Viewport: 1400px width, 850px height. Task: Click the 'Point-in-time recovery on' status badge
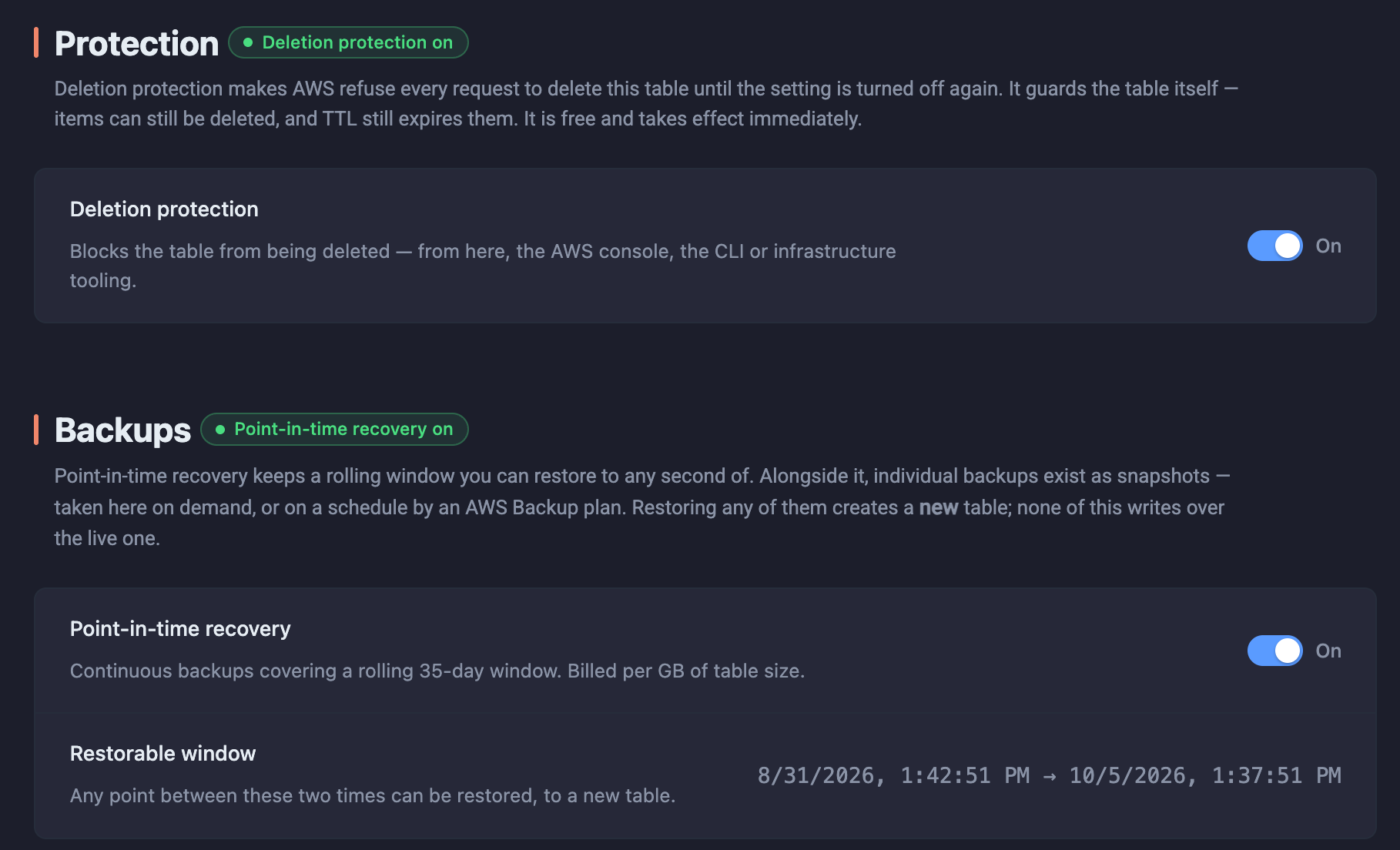click(334, 429)
